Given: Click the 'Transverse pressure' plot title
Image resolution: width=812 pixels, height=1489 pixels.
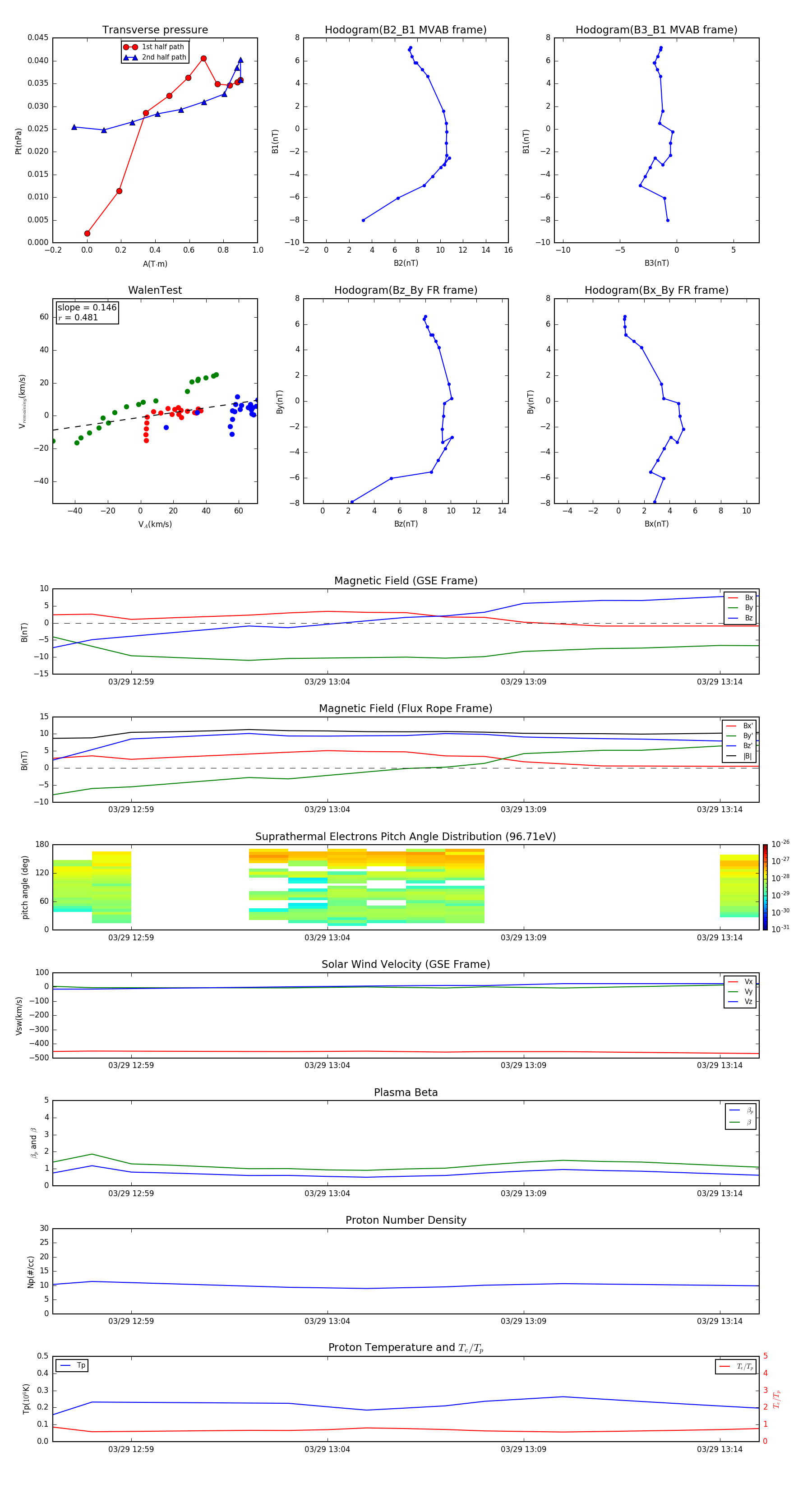Looking at the screenshot, I should click(155, 30).
